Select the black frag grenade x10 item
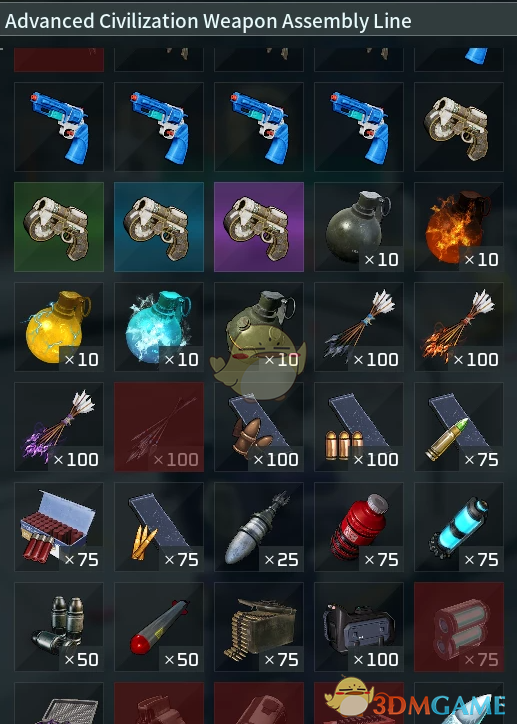517x724 pixels. tap(359, 227)
